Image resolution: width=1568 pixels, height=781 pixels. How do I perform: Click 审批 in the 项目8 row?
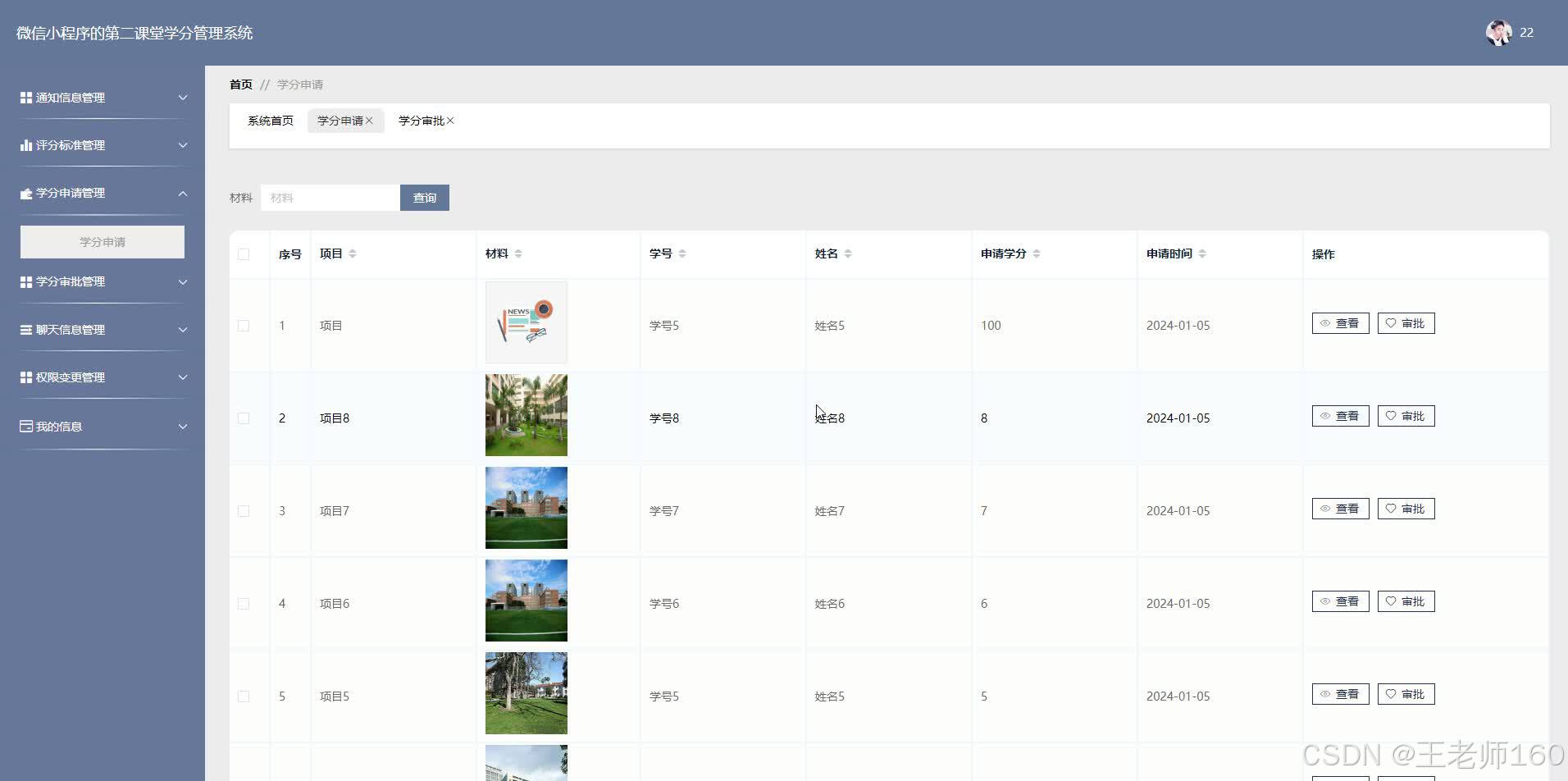(1406, 416)
